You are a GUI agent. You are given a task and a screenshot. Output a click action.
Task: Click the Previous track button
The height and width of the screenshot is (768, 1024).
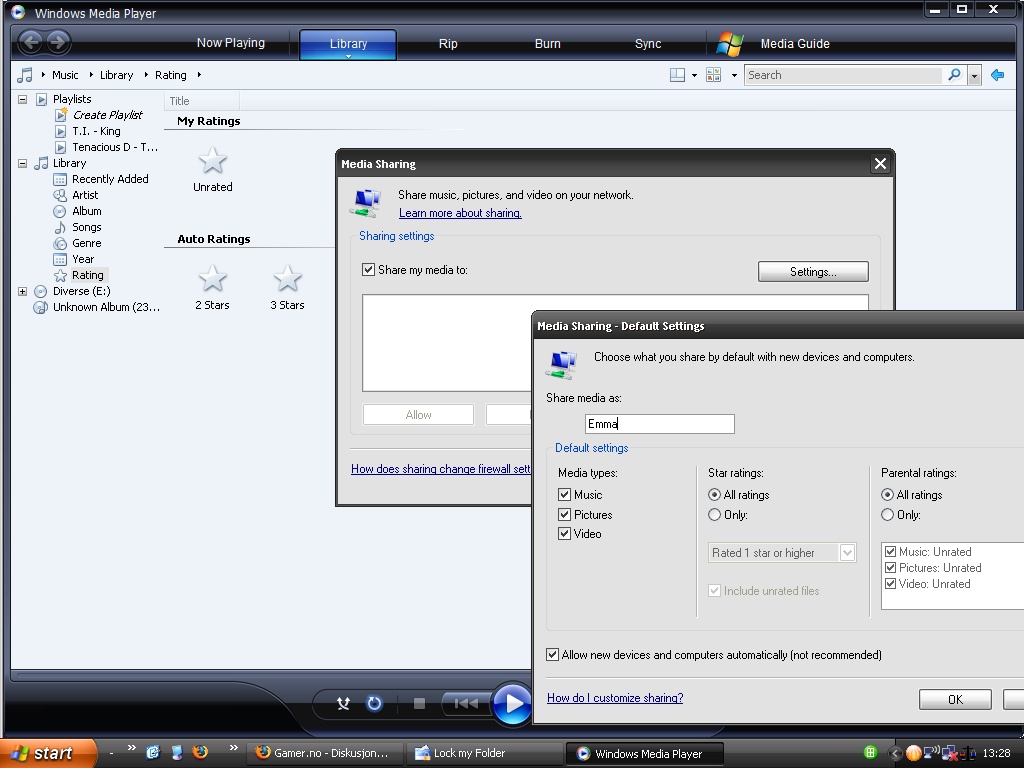[466, 703]
